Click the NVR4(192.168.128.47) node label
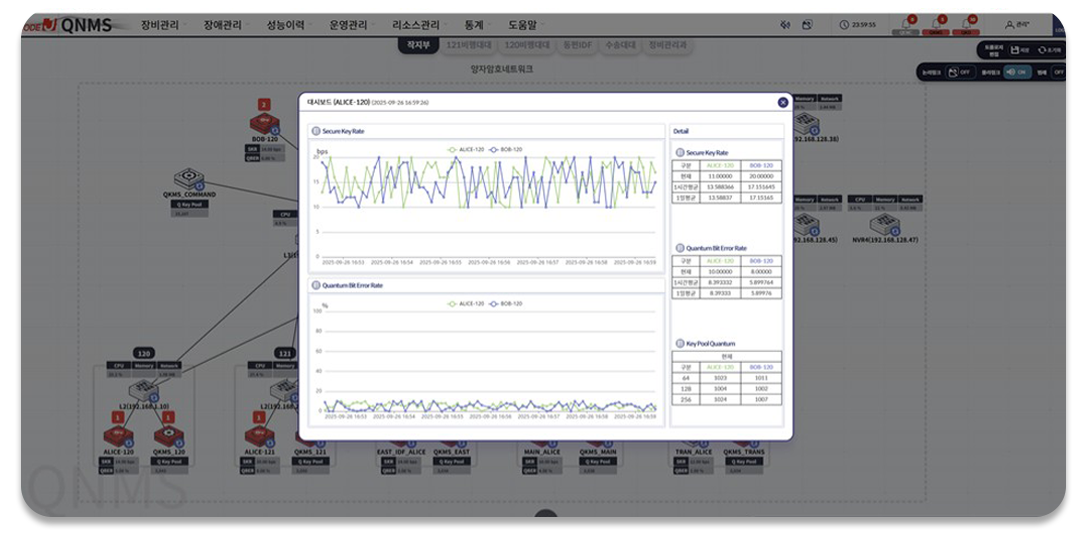The width and height of the screenshot is (1086, 548). pyautogui.click(x=885, y=240)
